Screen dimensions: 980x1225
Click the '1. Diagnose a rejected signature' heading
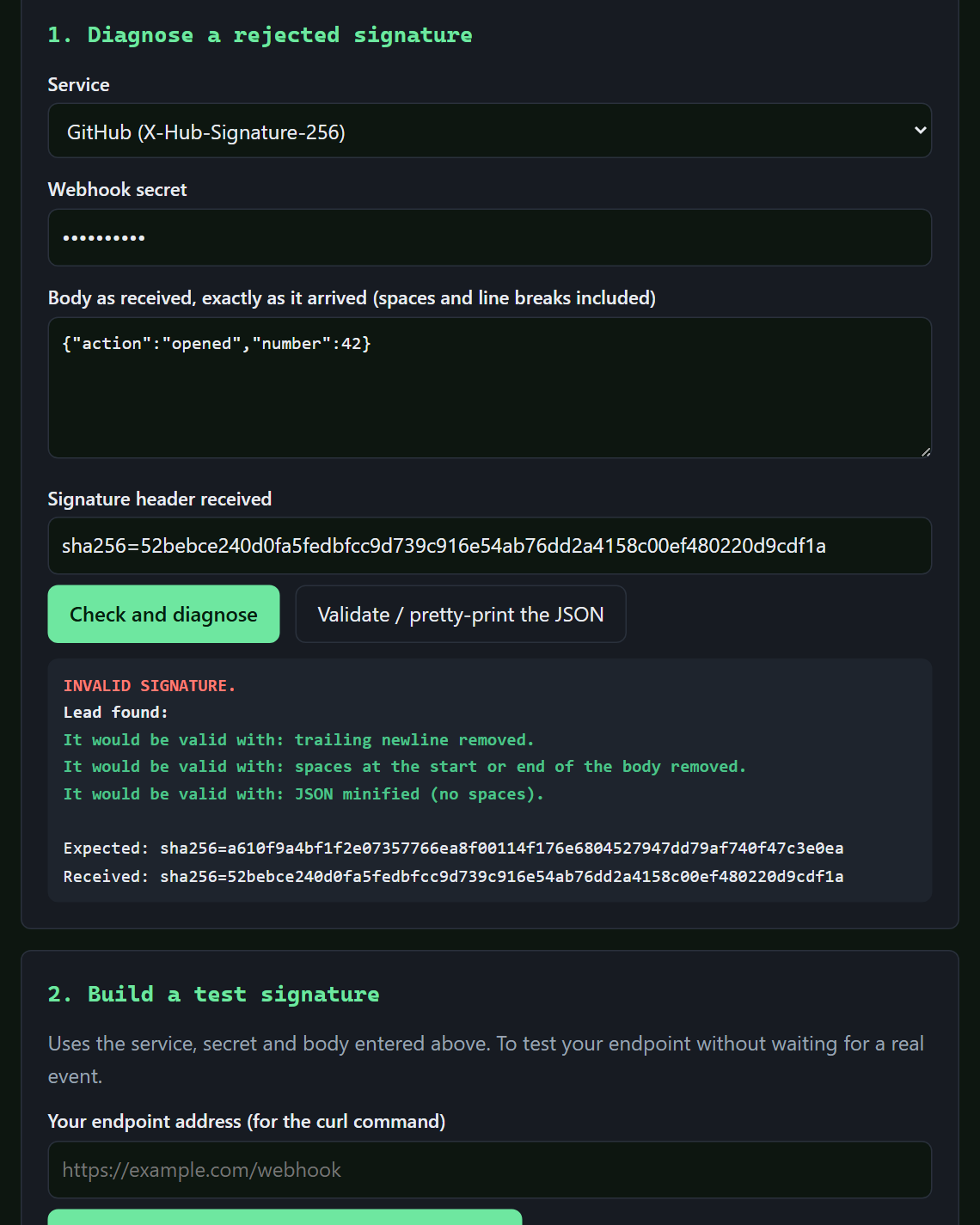(x=260, y=35)
